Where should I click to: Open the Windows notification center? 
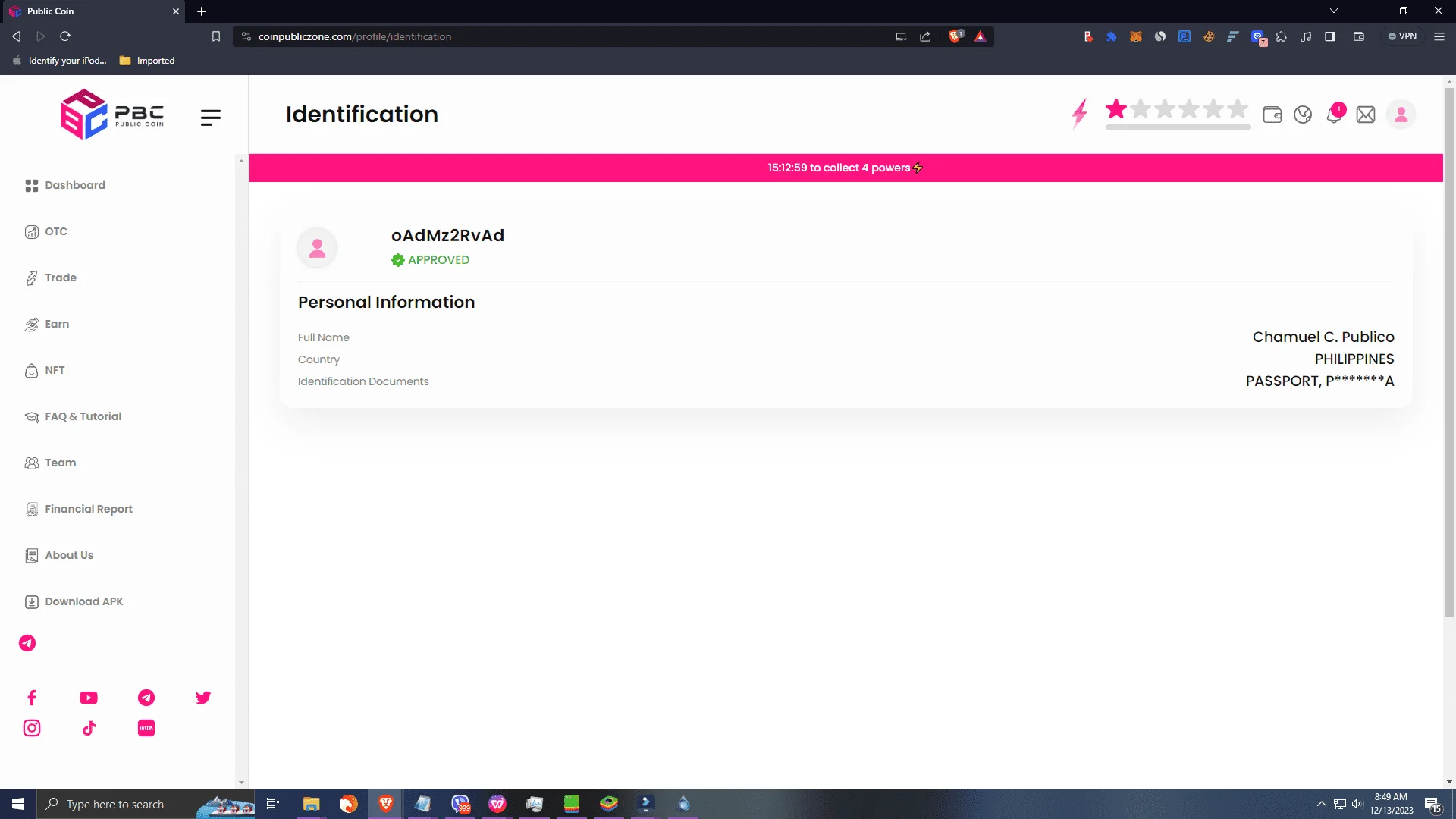point(1432,805)
